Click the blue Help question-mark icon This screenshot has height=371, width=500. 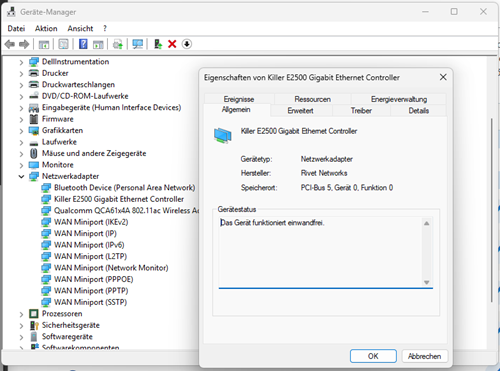(x=83, y=44)
